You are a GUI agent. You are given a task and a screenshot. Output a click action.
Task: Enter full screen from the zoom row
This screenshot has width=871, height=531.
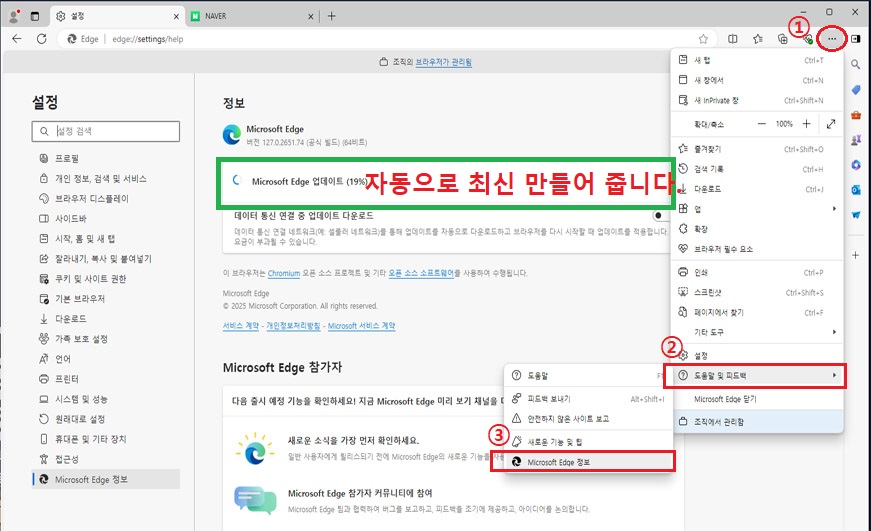click(x=830, y=124)
